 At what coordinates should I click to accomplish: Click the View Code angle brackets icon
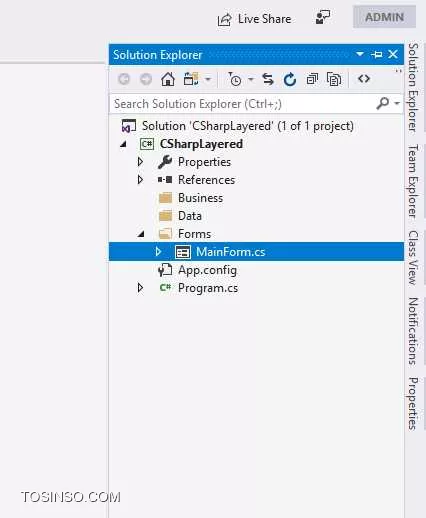(x=364, y=79)
